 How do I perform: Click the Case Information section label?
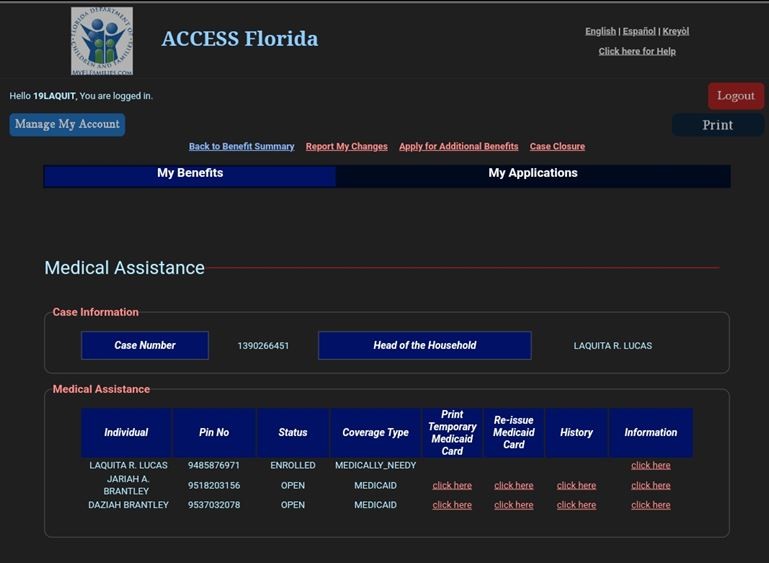coord(96,312)
